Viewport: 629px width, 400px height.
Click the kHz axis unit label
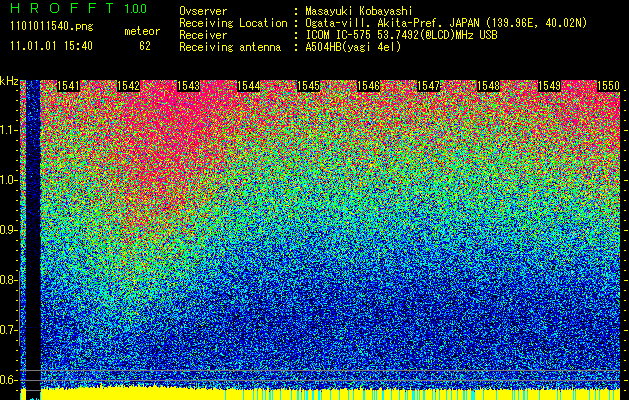9,81
